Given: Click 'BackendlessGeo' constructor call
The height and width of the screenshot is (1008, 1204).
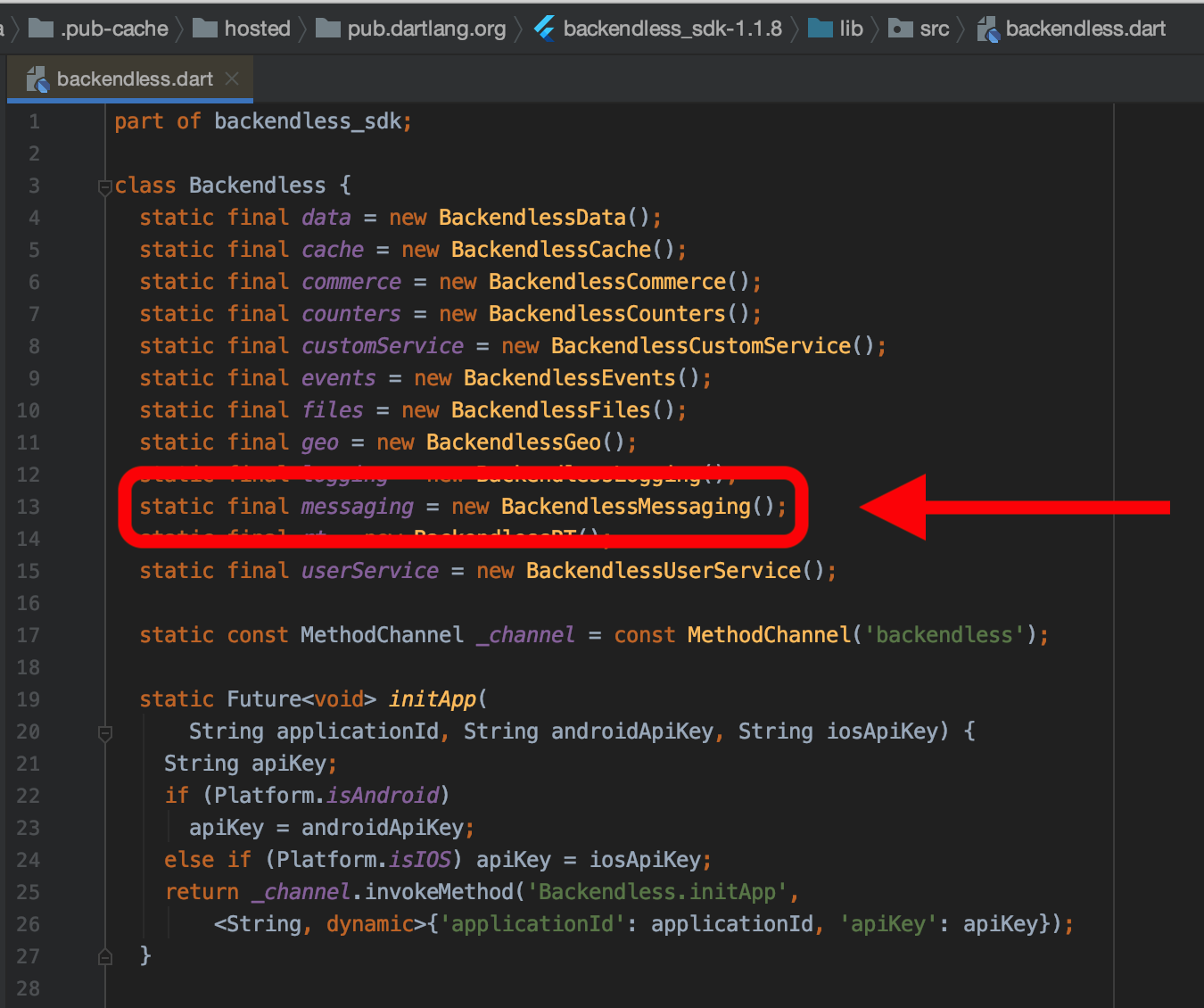Looking at the screenshot, I should click(514, 442).
